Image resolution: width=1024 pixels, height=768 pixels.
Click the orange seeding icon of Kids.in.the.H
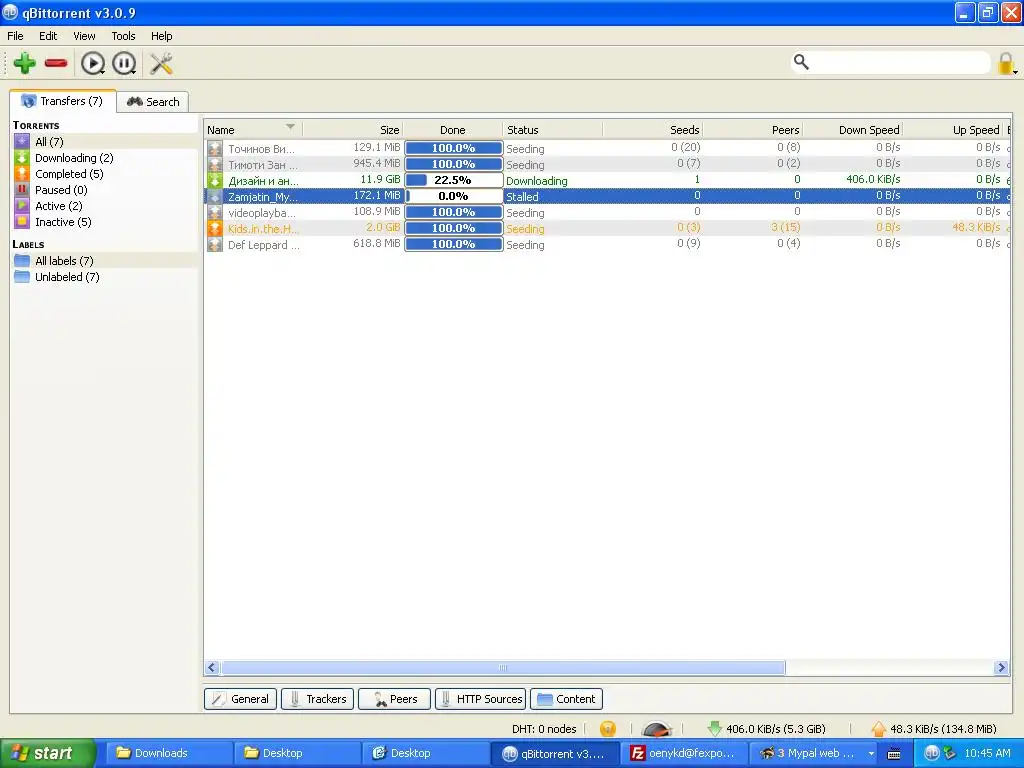(x=215, y=228)
